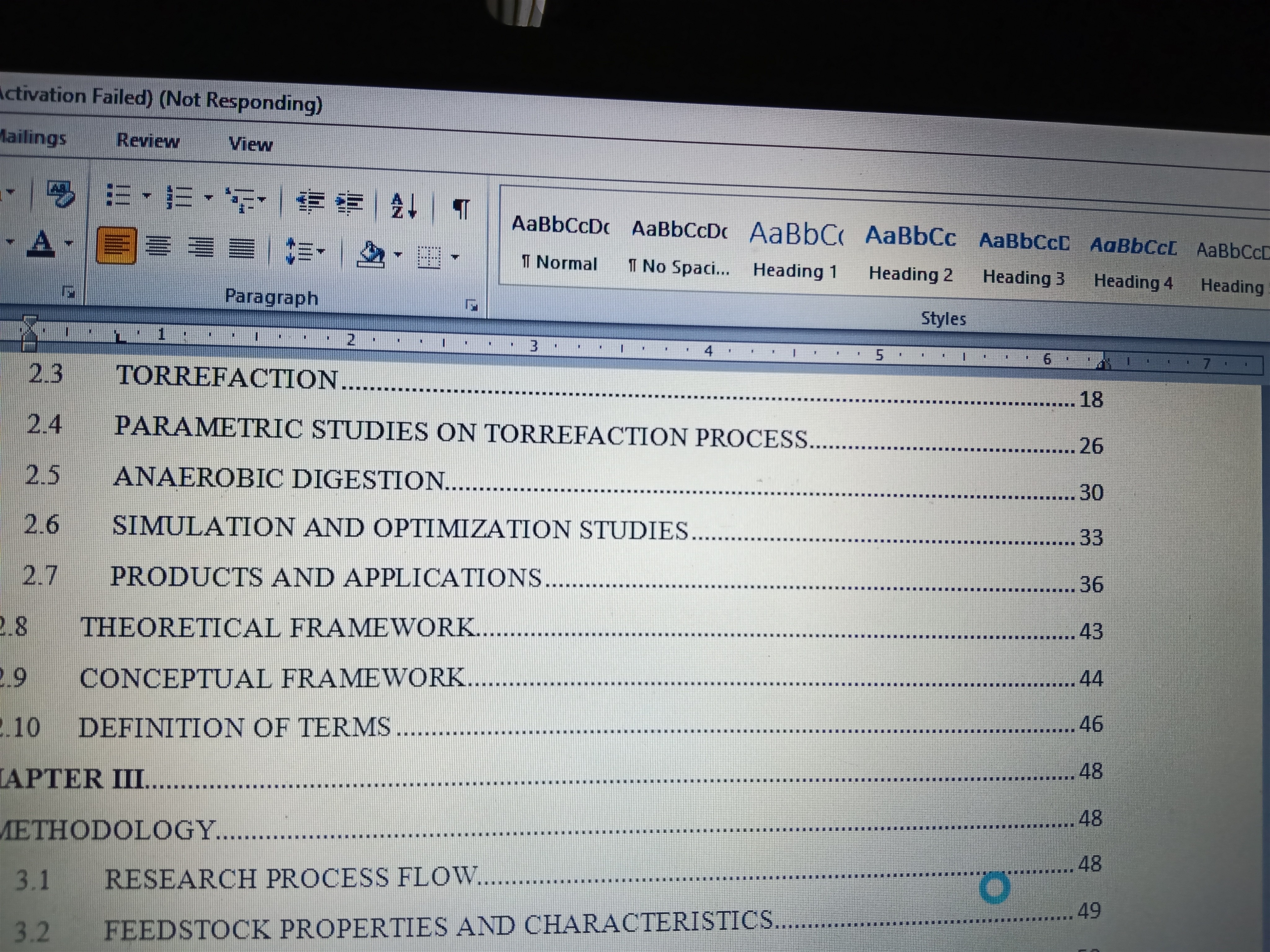
Task: Toggle Center alignment
Action: pyautogui.click(x=158, y=247)
